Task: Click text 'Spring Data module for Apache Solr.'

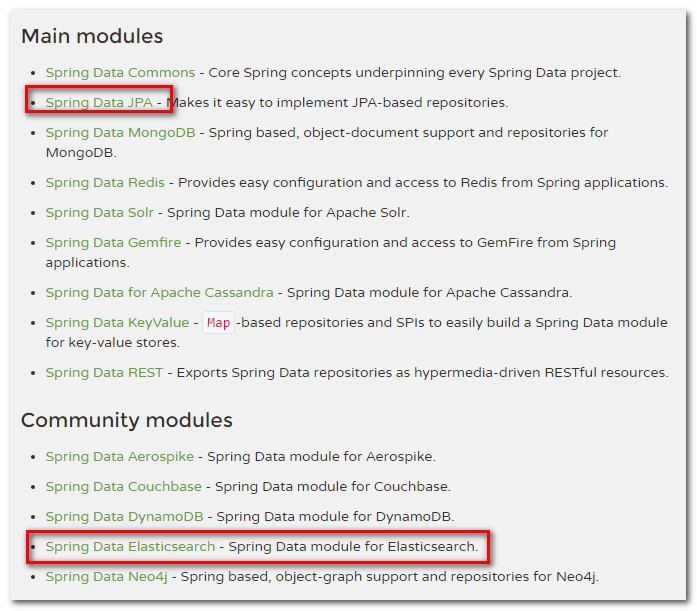Action: click(x=288, y=213)
